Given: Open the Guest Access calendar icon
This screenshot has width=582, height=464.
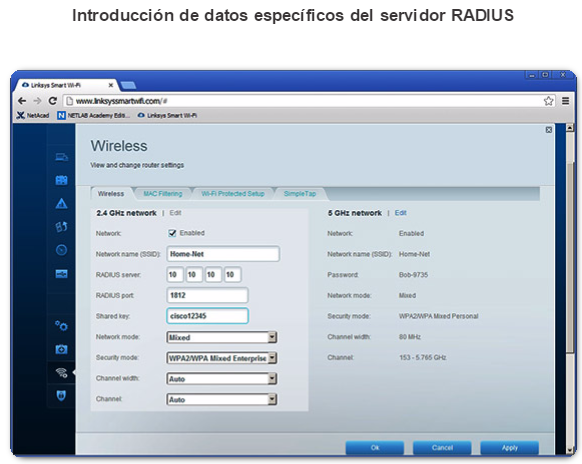Looking at the screenshot, I should [61, 180].
